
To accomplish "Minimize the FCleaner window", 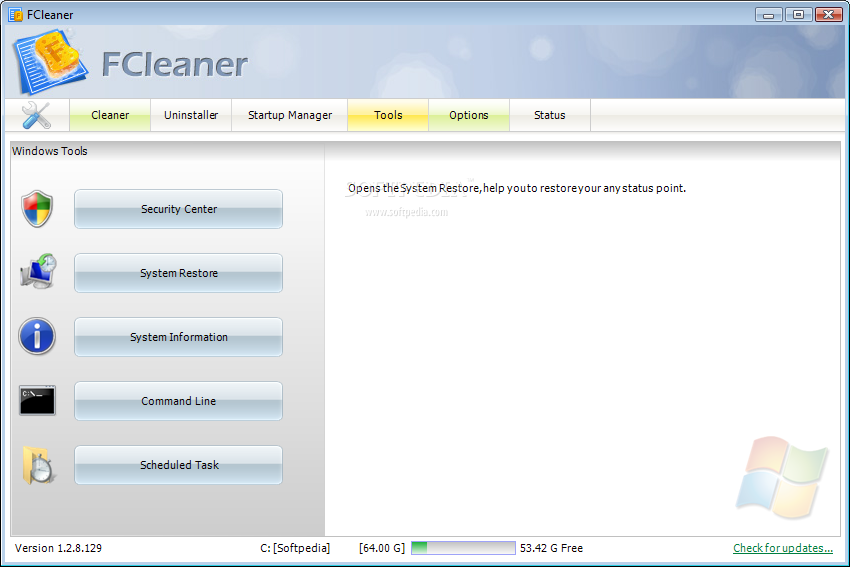I will [x=768, y=15].
